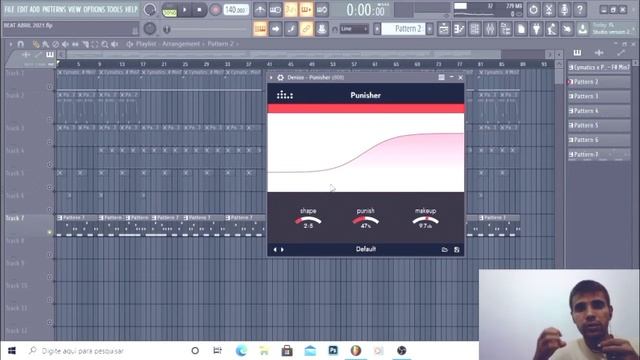Arm the Record button
This screenshot has width=640, height=360.
(215, 10)
